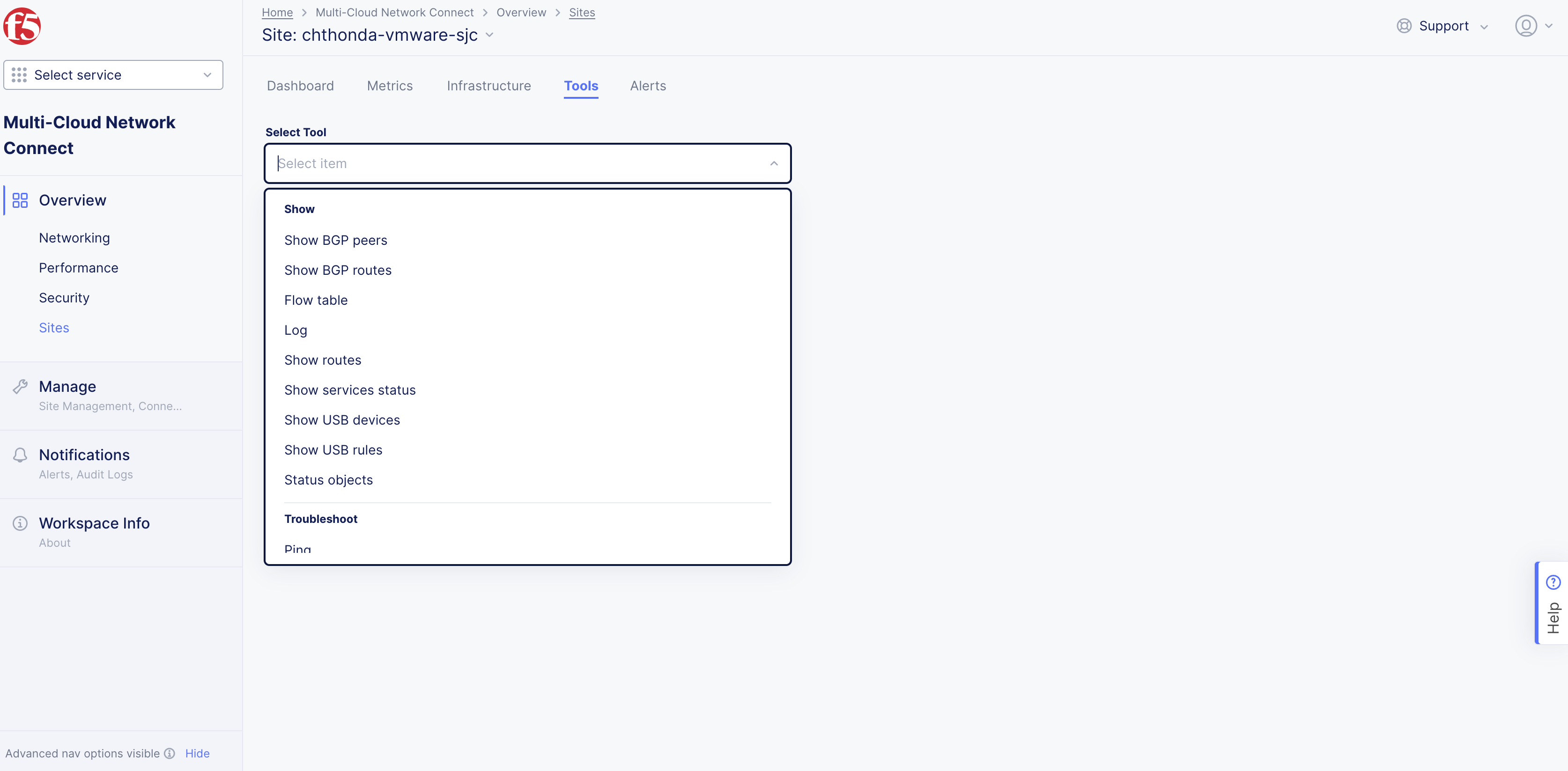Screen dimensions: 1568x771
Task: Click the F5 logo
Action: click(x=22, y=26)
